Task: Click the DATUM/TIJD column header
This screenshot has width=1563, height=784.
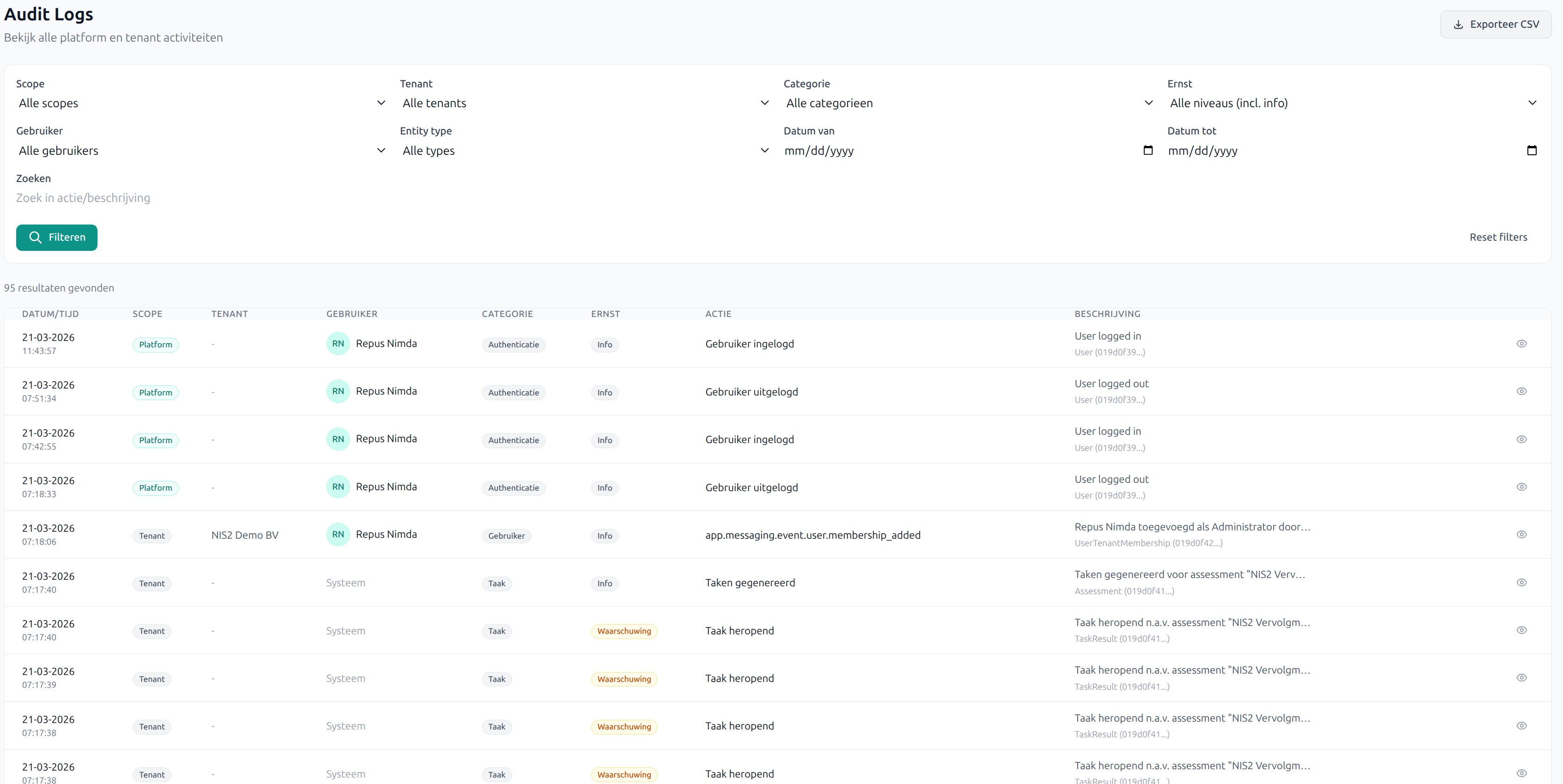Action: click(x=50, y=314)
